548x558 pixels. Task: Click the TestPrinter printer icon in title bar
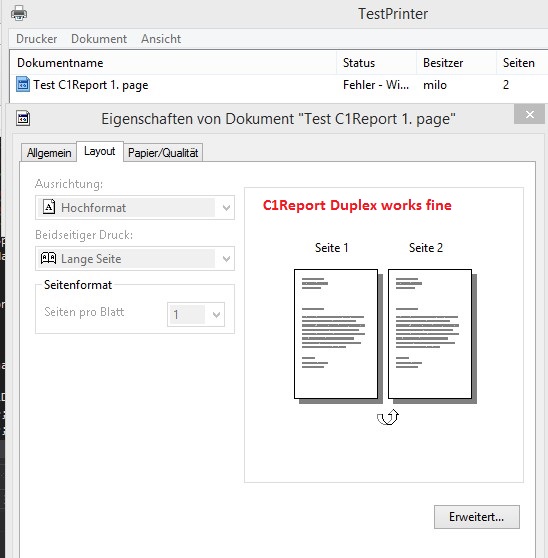point(19,13)
